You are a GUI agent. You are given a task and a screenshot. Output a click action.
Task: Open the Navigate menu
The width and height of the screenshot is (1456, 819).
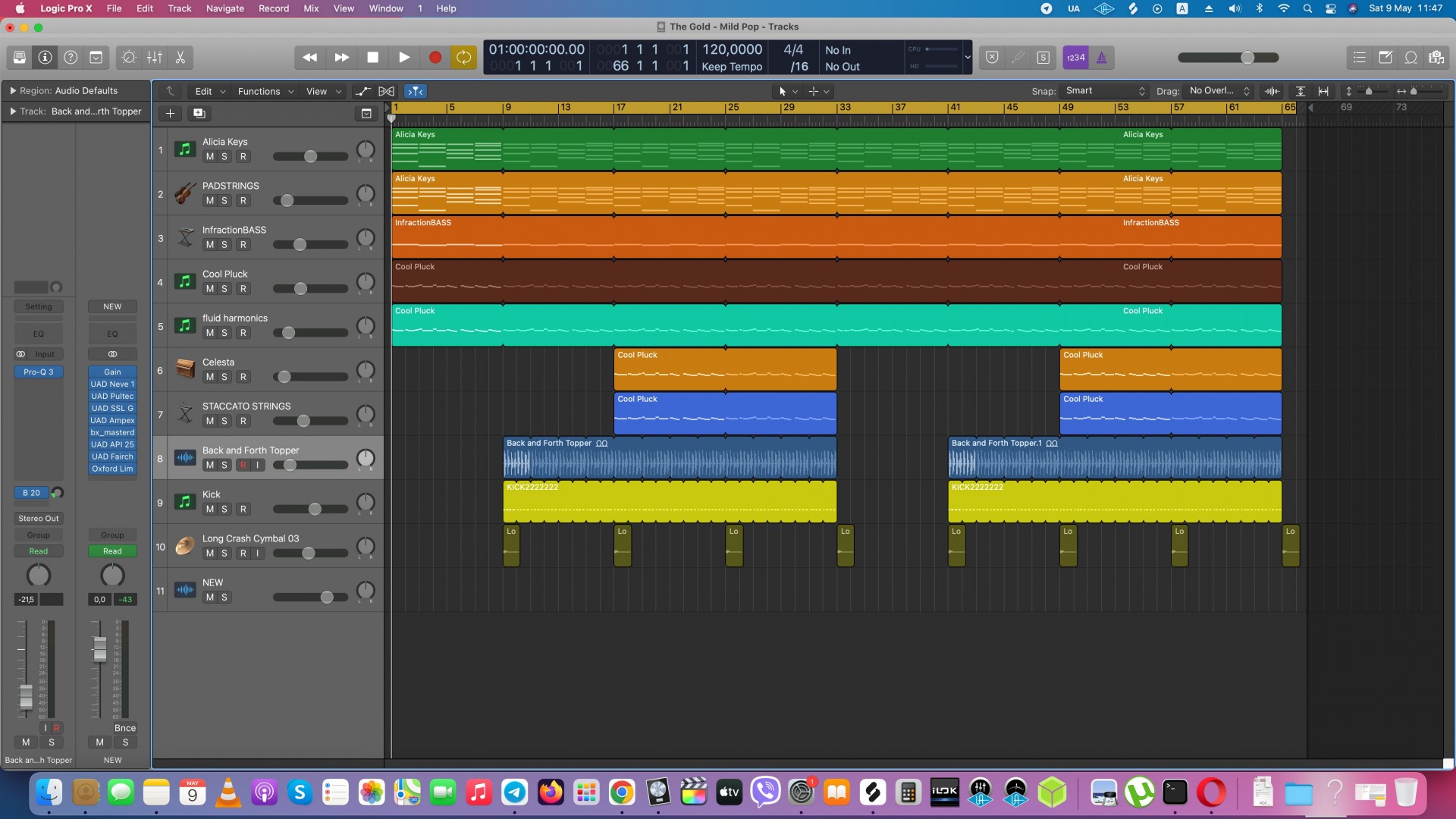click(225, 8)
